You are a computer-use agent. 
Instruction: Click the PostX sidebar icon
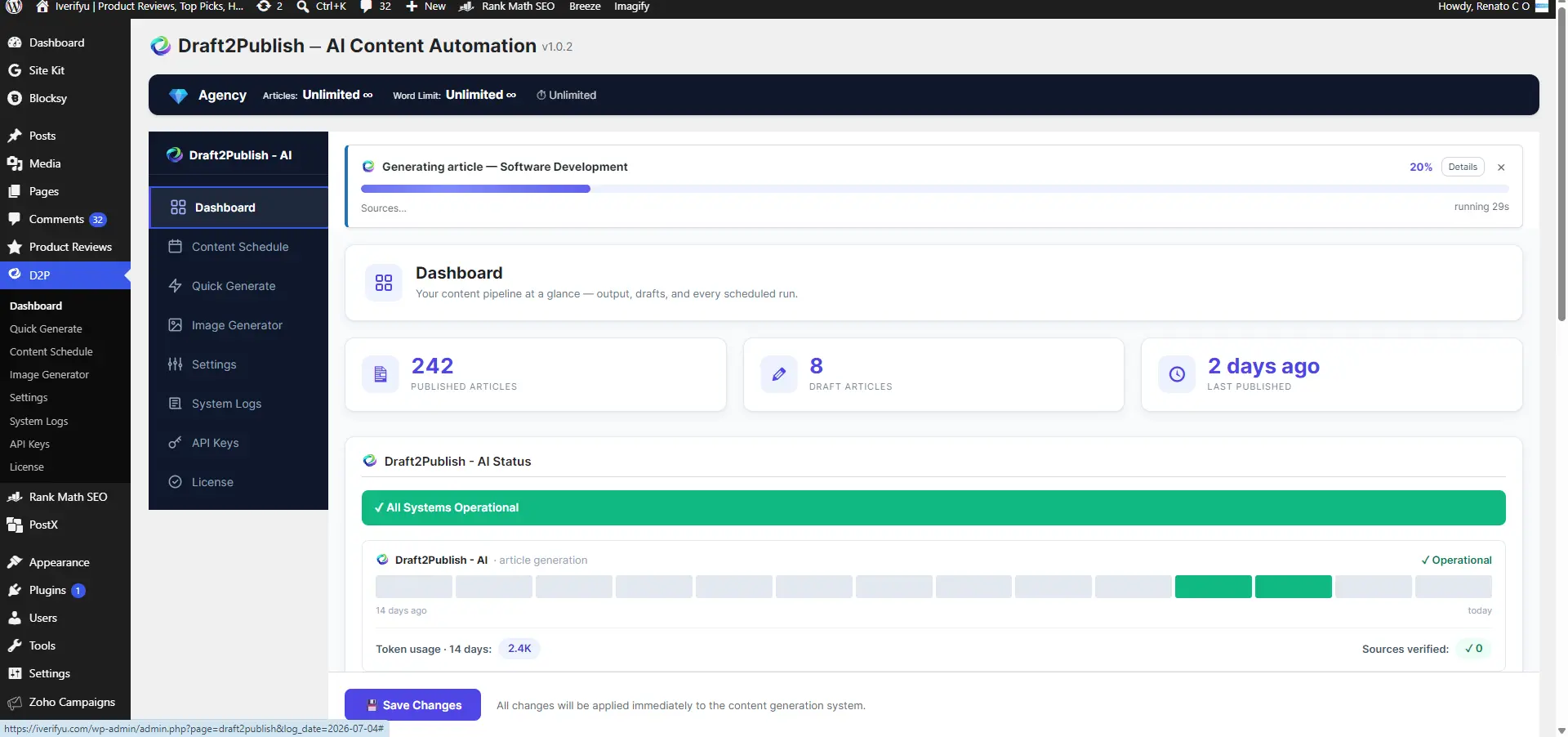click(15, 525)
